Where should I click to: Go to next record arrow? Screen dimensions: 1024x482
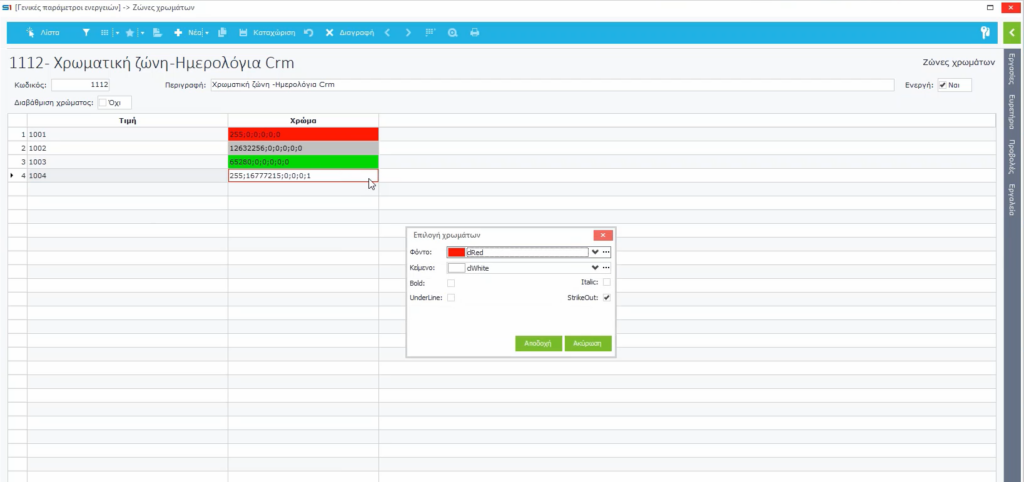pos(408,32)
